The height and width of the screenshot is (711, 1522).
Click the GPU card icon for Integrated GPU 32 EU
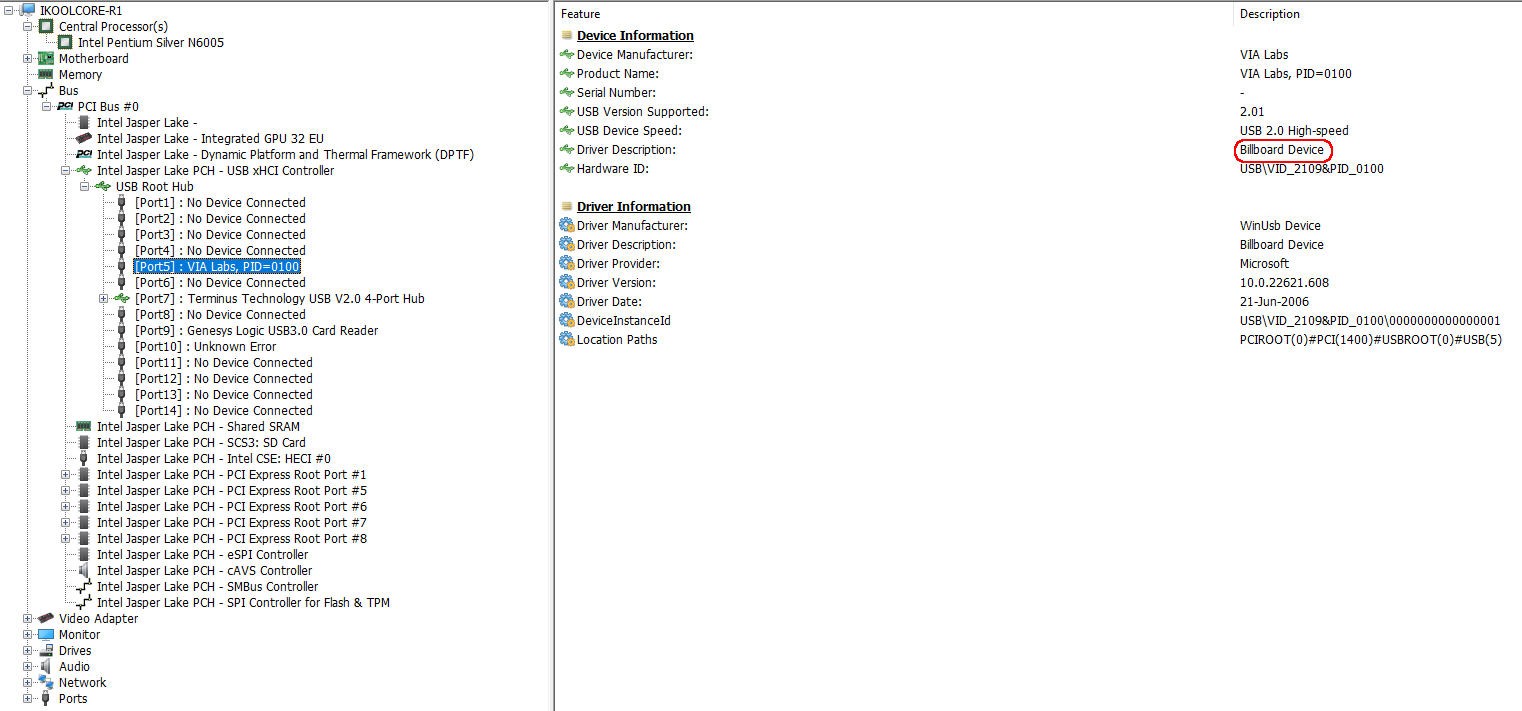click(x=84, y=138)
